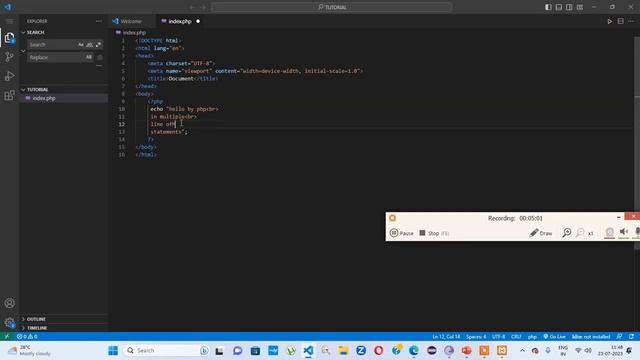Toggle primary side bar layout icon
This screenshot has height=360, width=640.
pyautogui.click(x=548, y=7)
